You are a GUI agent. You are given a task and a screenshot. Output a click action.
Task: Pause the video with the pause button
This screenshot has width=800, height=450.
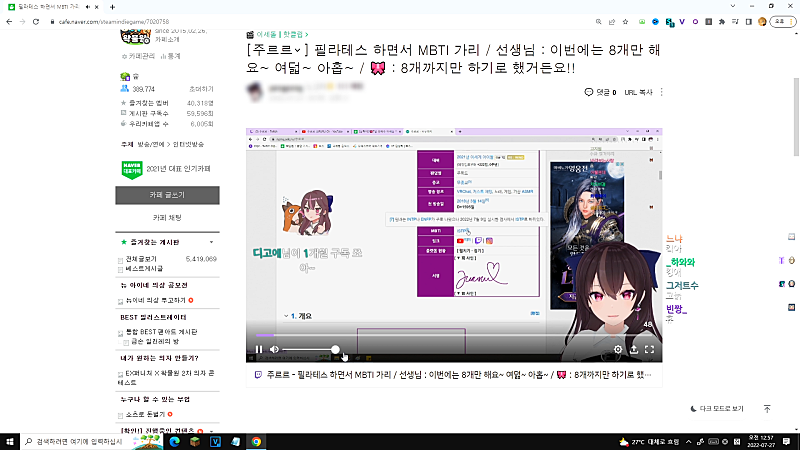click(x=258, y=349)
